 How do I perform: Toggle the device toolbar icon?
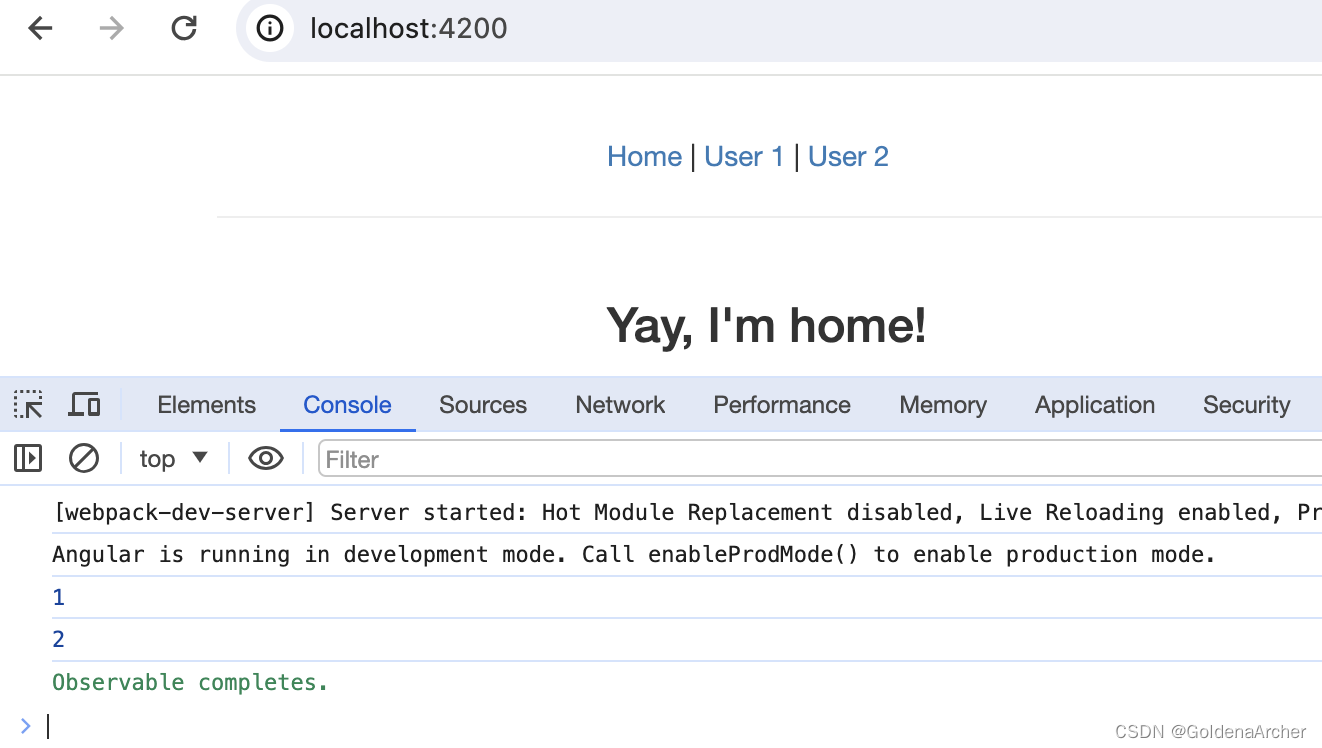[84, 405]
